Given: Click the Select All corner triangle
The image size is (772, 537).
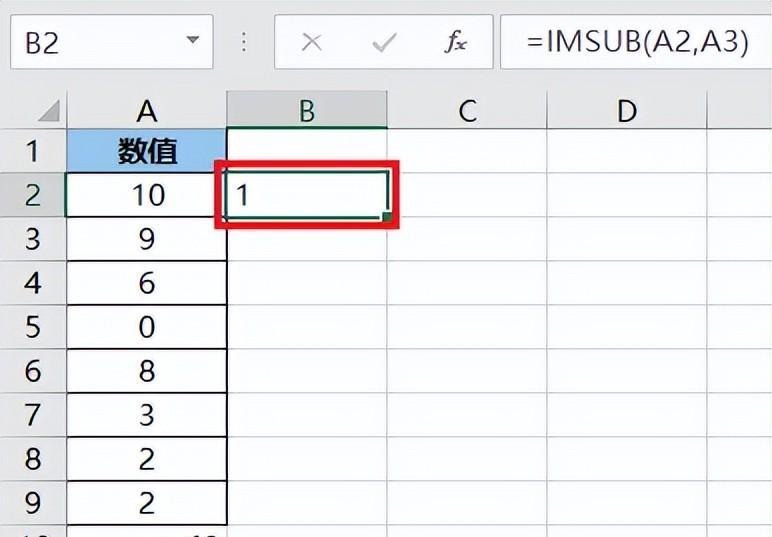Looking at the screenshot, I should click(49, 111).
